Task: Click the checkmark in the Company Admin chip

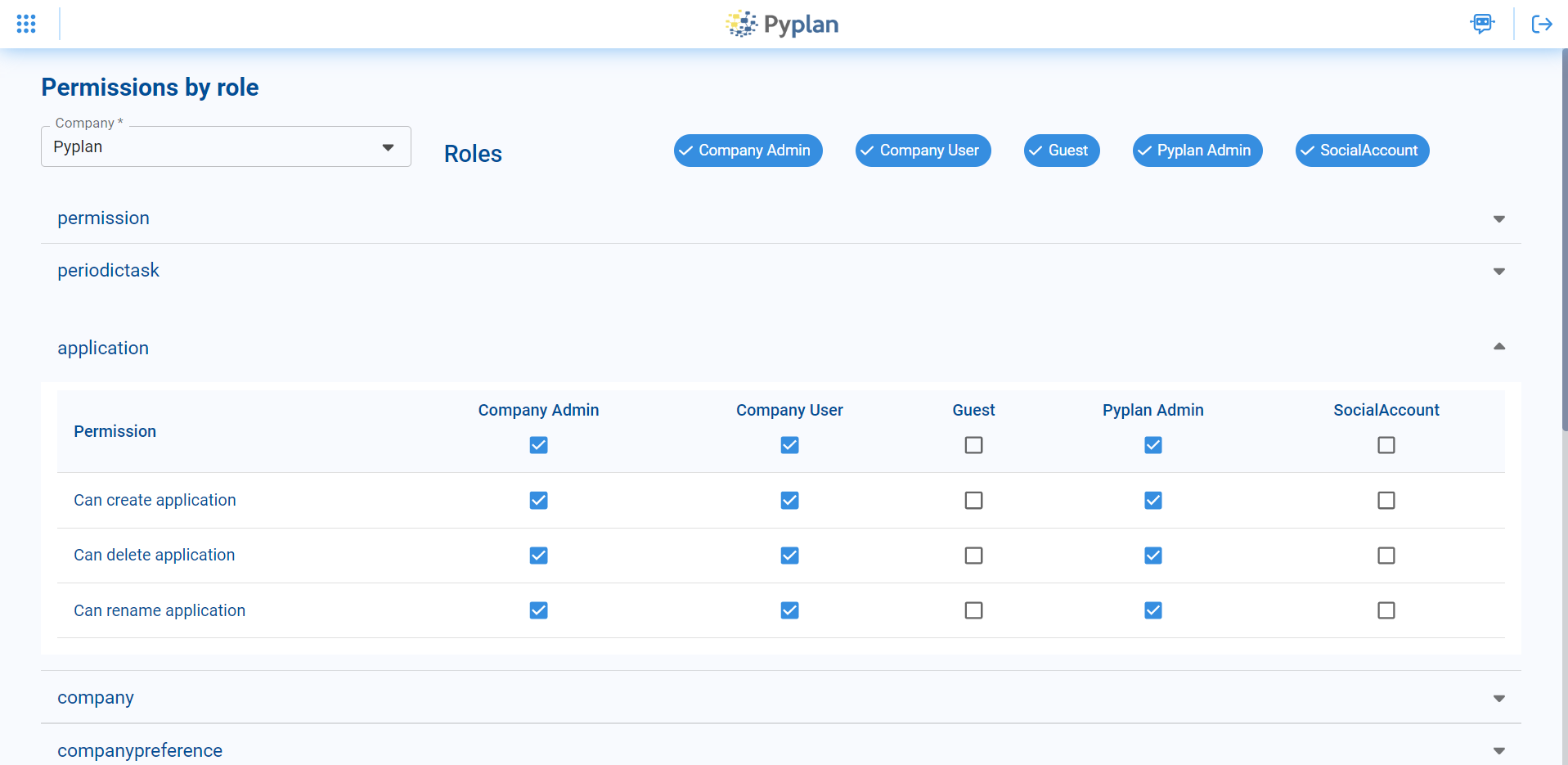Action: tap(686, 151)
